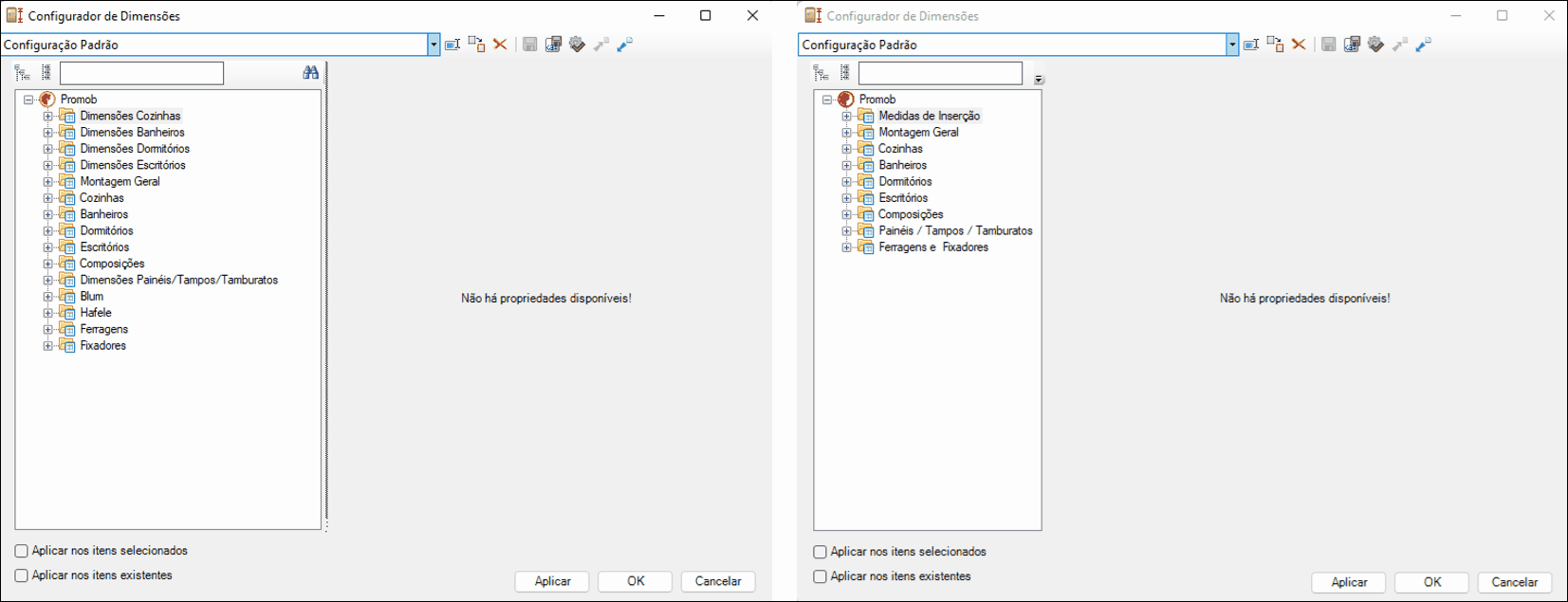
Task: Click red X delete icon in left window
Action: (x=500, y=45)
